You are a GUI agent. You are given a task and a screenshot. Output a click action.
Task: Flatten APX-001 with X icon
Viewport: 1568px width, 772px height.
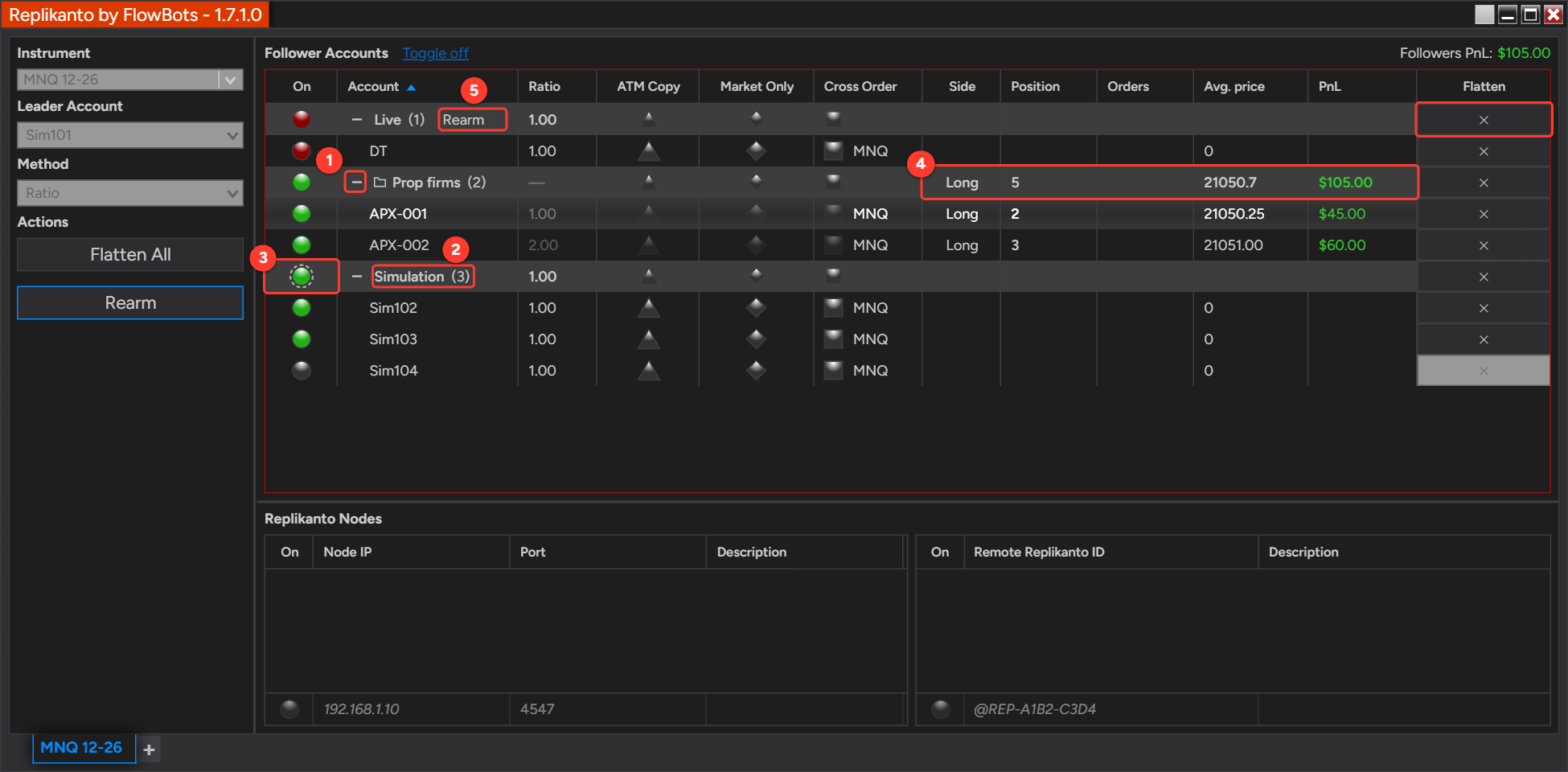click(x=1484, y=214)
